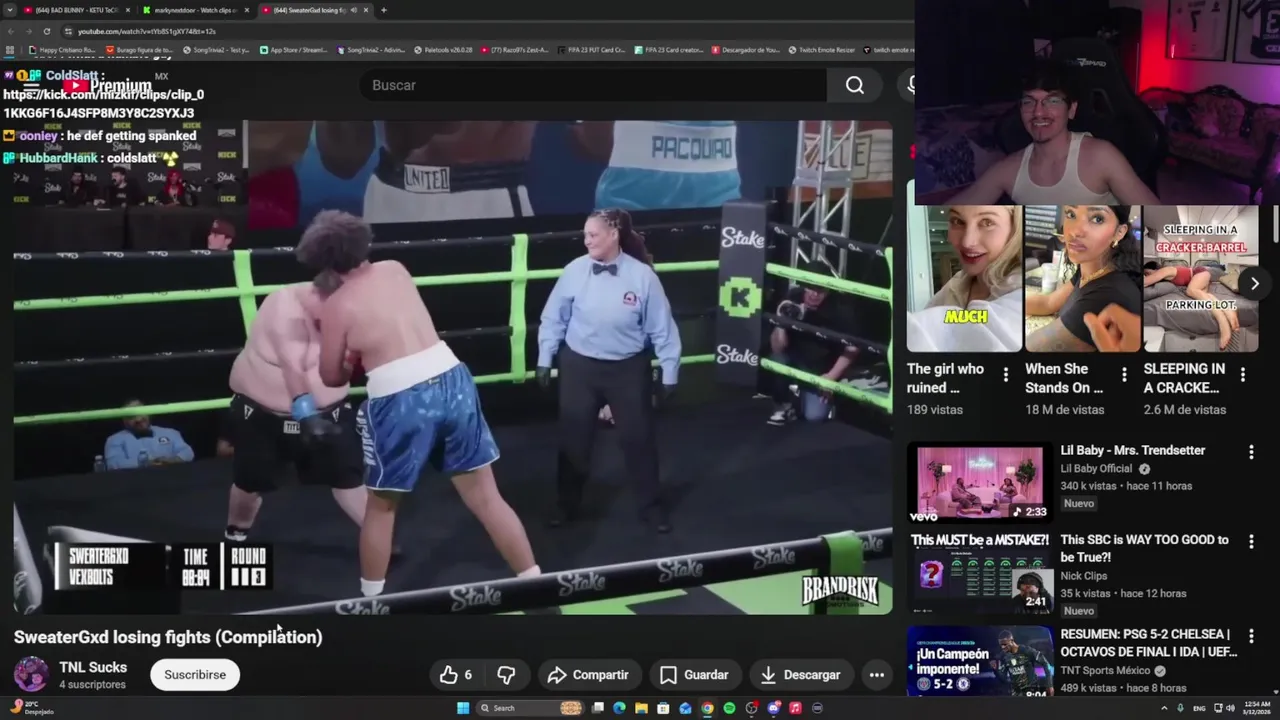Open 'When She Stands On' short thumbnail
Screen dimensions: 1280x720
[x=1083, y=279]
